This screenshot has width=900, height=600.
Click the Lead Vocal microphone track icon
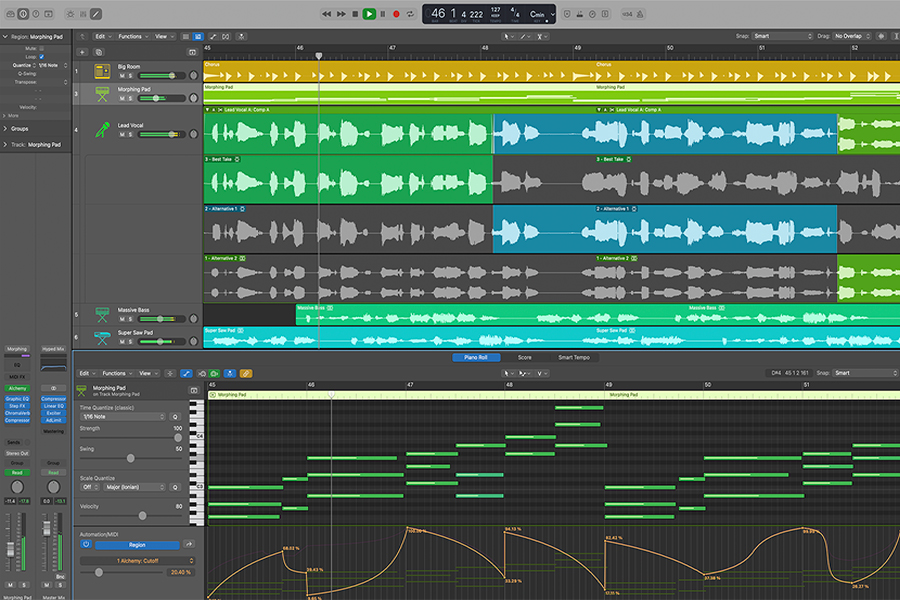tap(102, 130)
